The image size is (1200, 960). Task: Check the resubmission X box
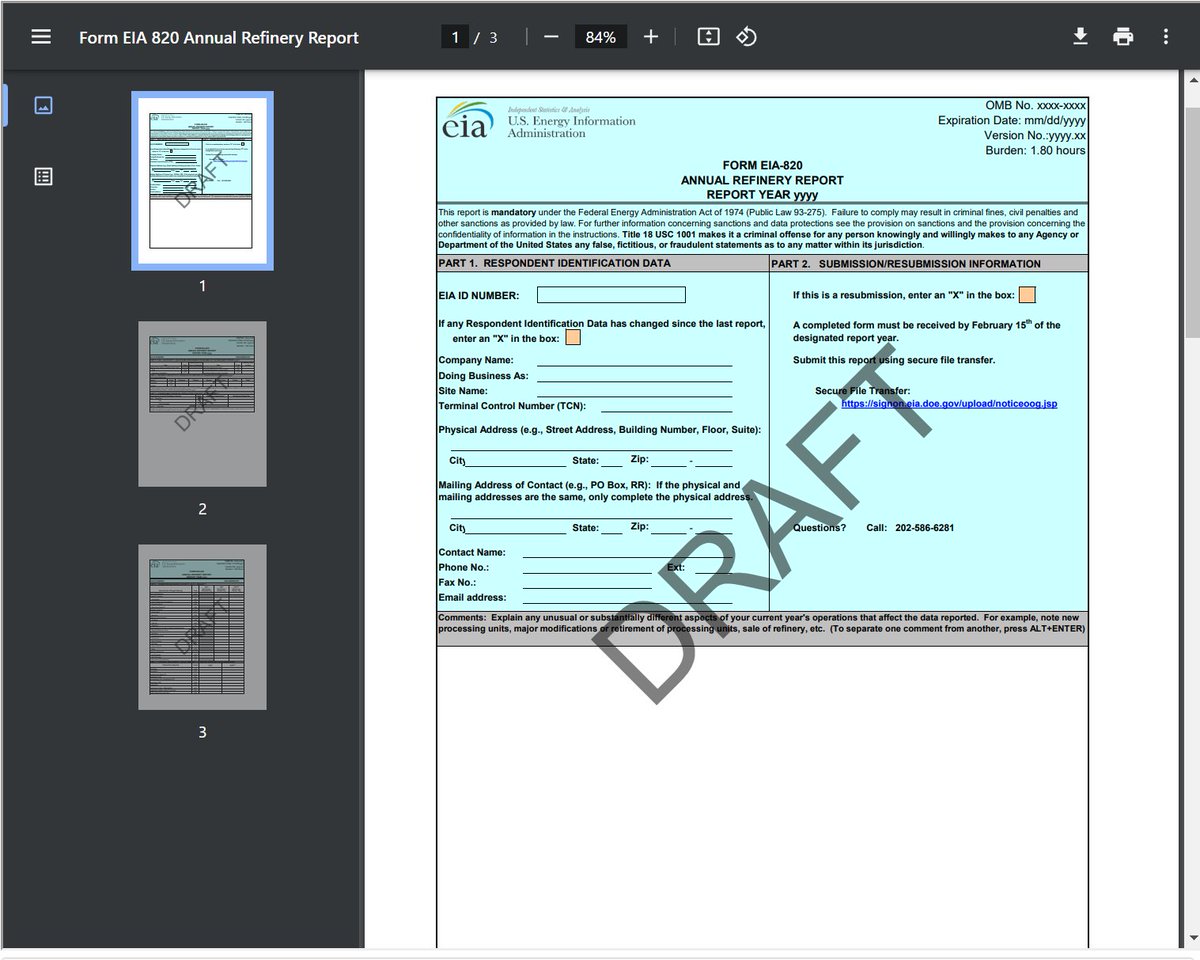tap(1027, 295)
